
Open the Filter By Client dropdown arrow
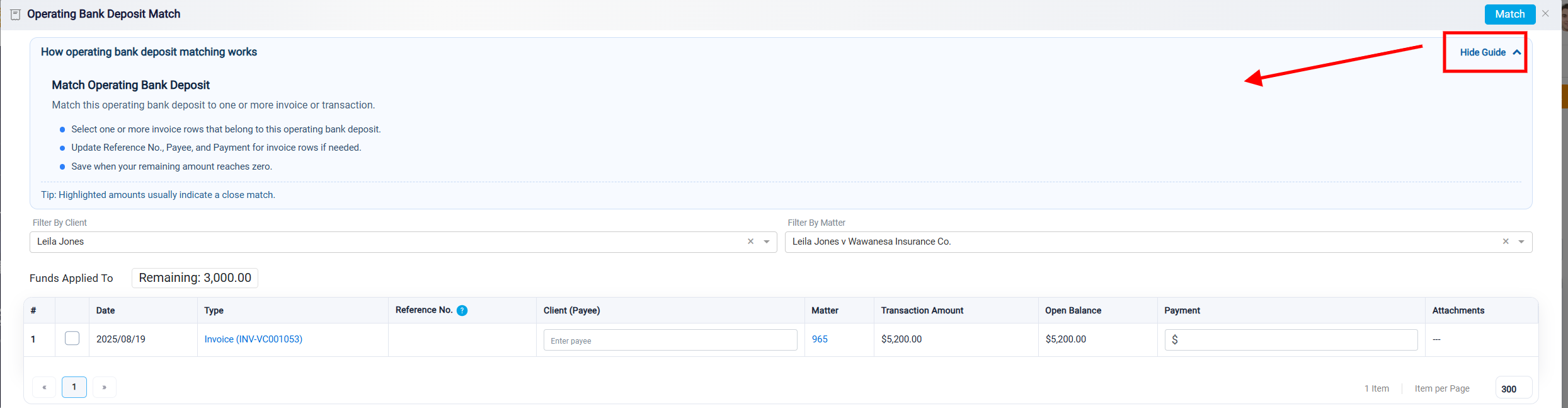point(767,242)
